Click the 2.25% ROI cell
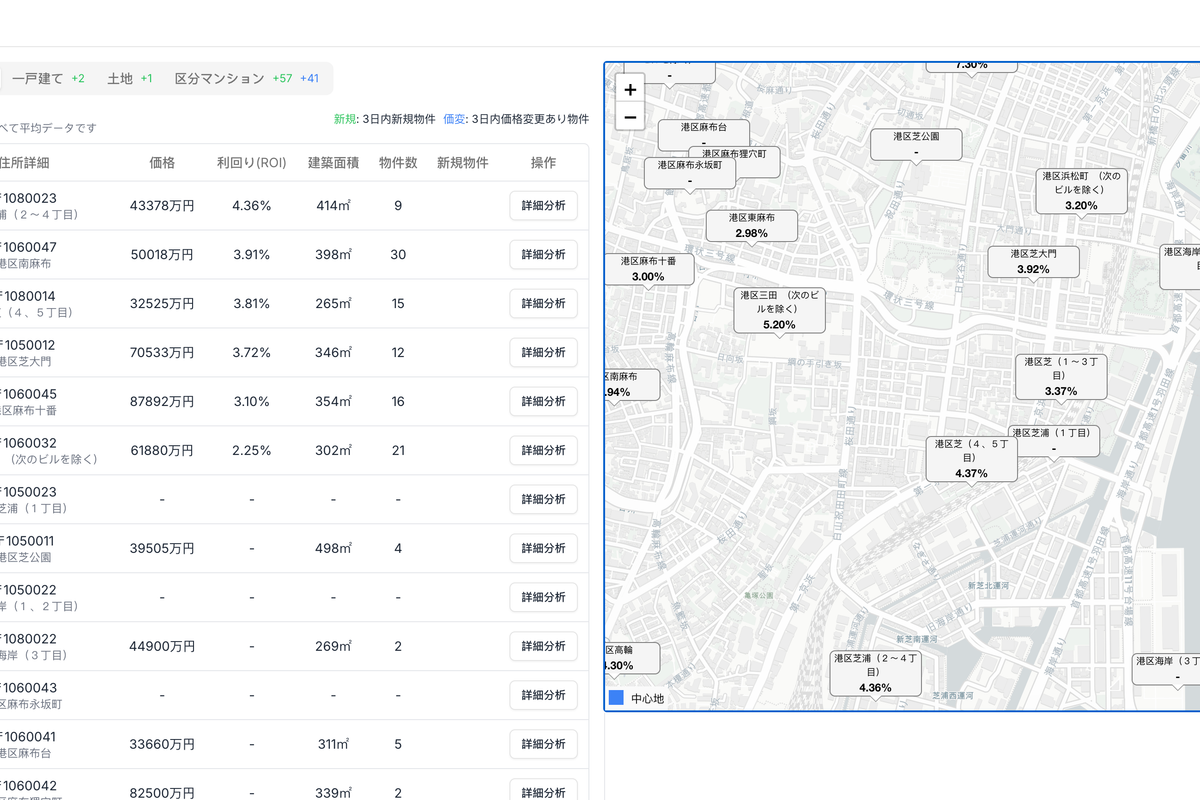The image size is (1200, 800). pos(251,450)
